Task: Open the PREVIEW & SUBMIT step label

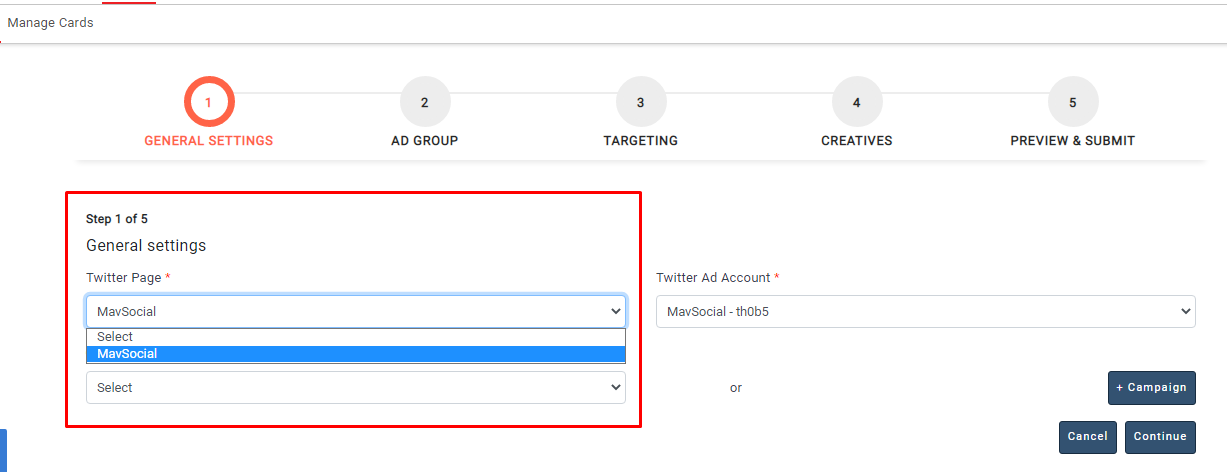Action: point(1072,141)
